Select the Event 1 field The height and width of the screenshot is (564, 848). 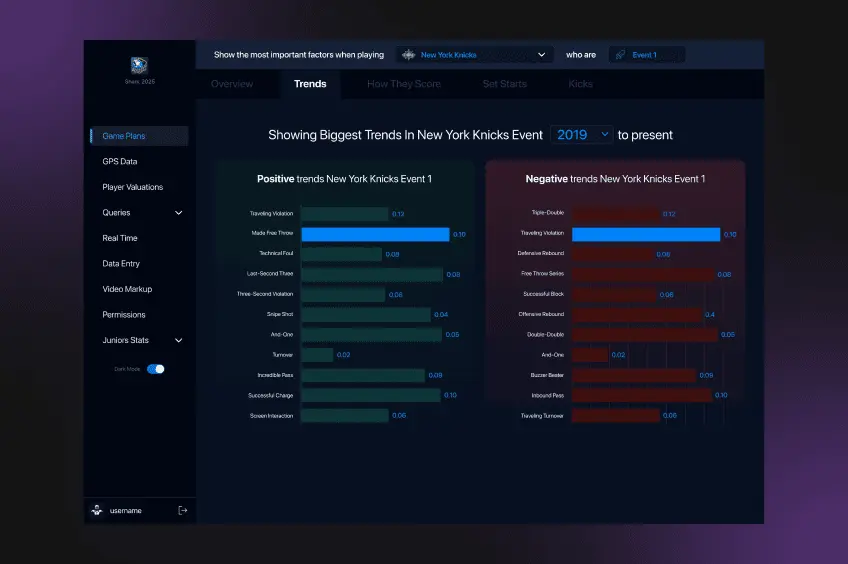click(x=647, y=55)
